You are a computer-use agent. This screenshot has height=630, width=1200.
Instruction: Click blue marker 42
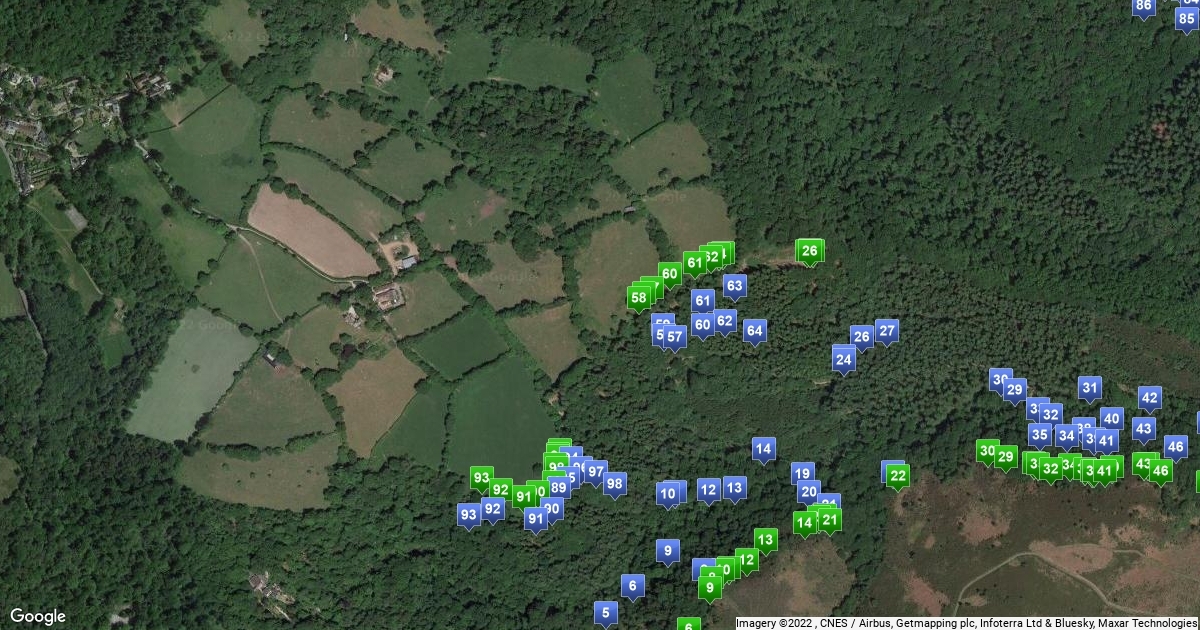click(1149, 399)
